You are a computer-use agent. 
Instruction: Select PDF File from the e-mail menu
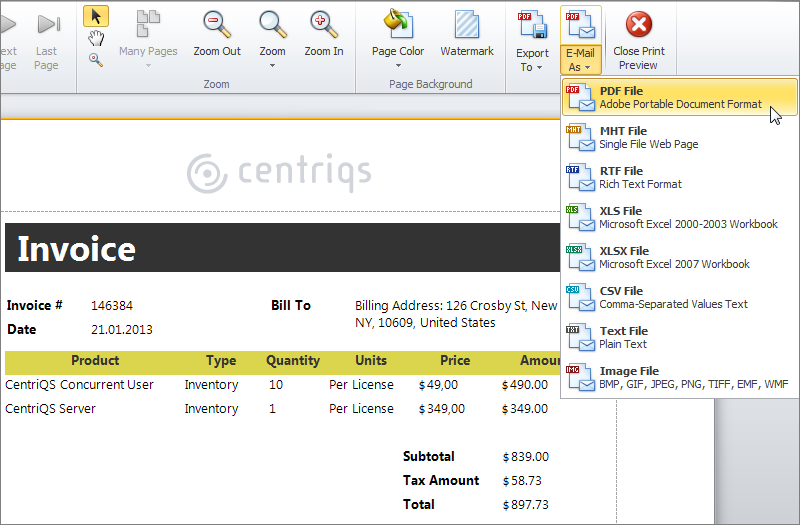coord(680,97)
